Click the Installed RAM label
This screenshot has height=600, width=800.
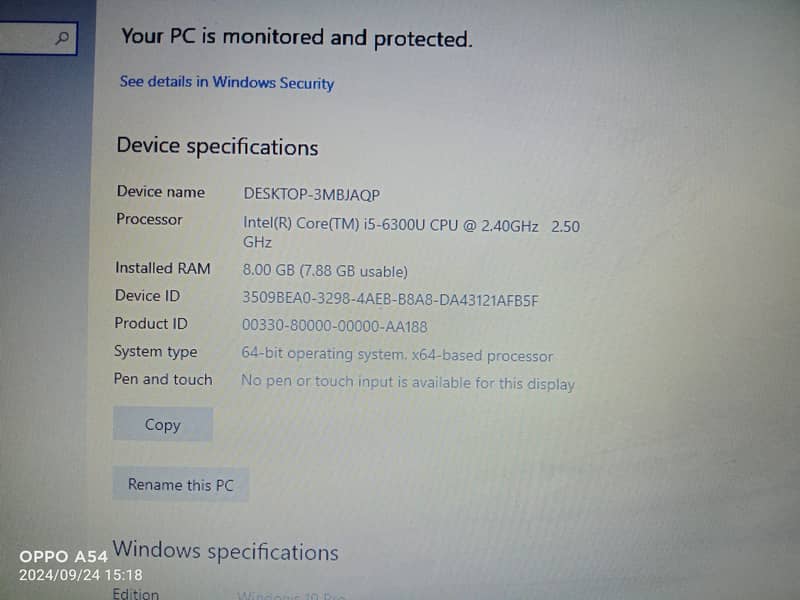[x=163, y=268]
